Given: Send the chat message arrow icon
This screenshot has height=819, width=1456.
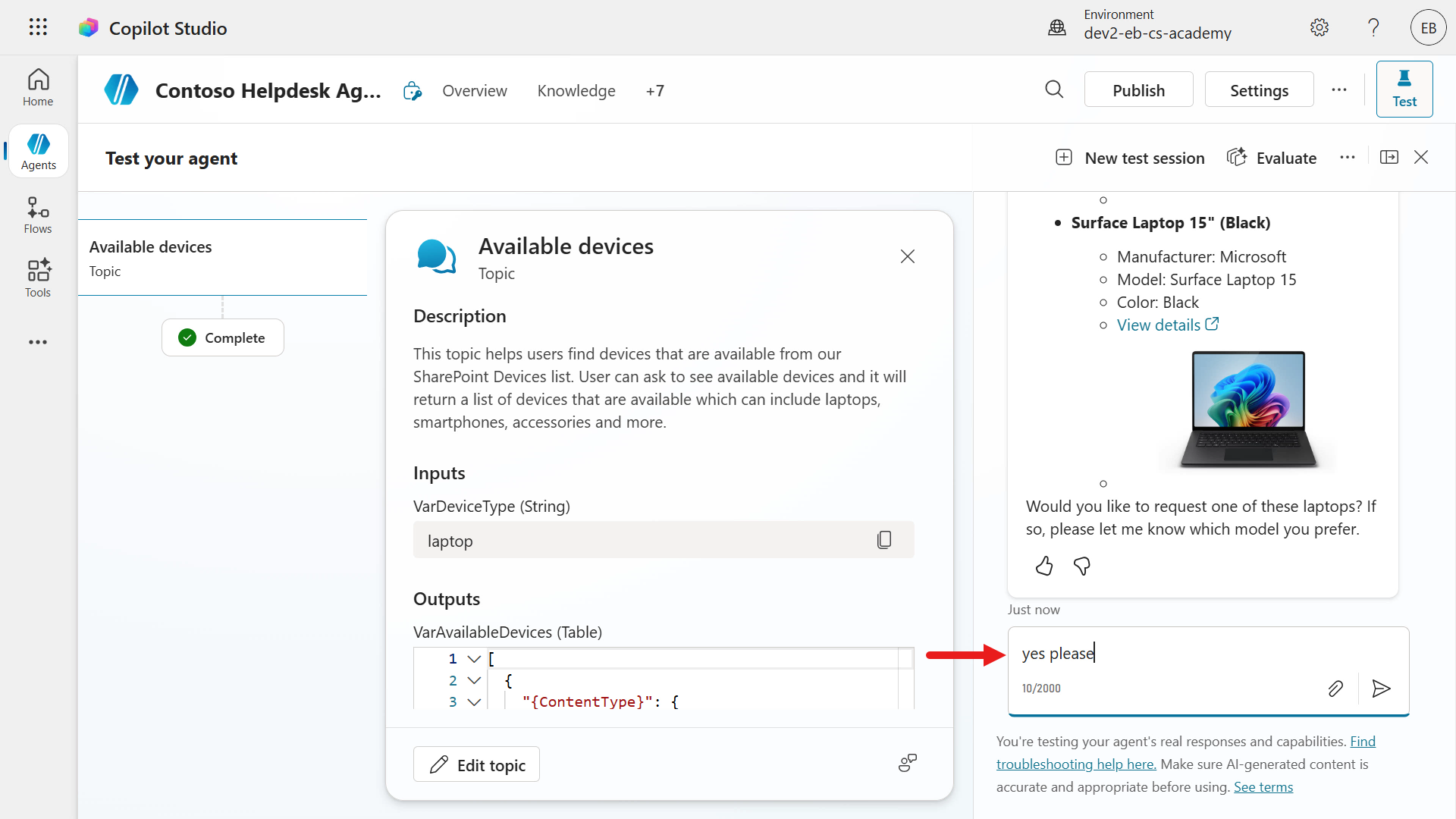Looking at the screenshot, I should click(1381, 688).
